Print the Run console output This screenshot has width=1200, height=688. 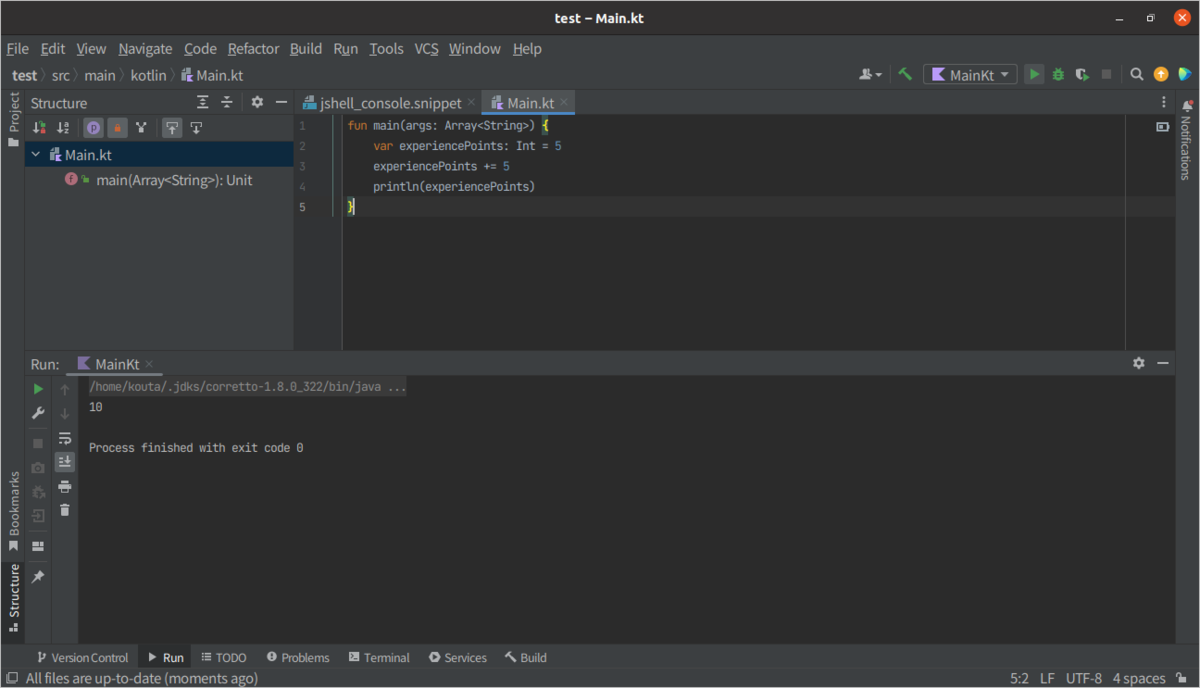65,486
